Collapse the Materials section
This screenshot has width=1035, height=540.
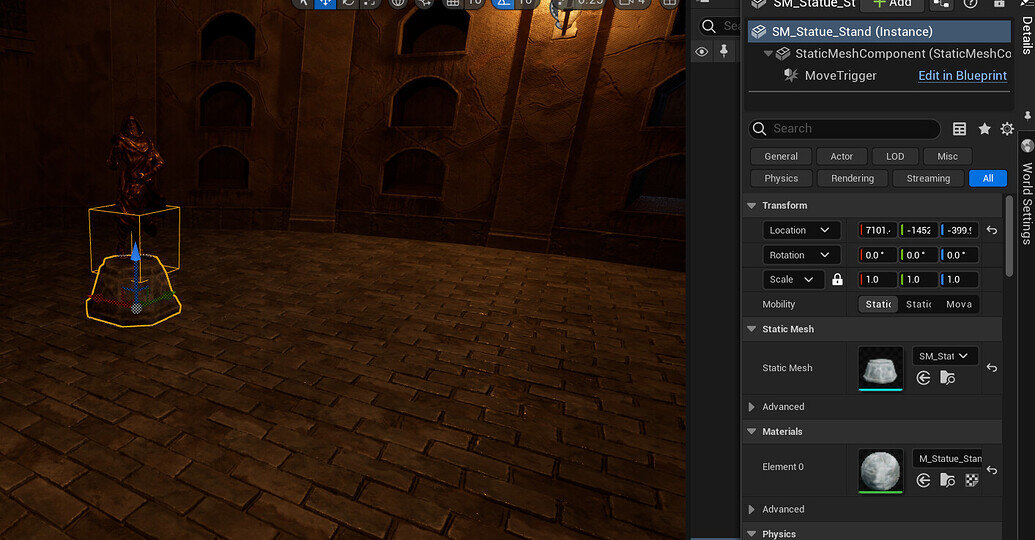(751, 431)
